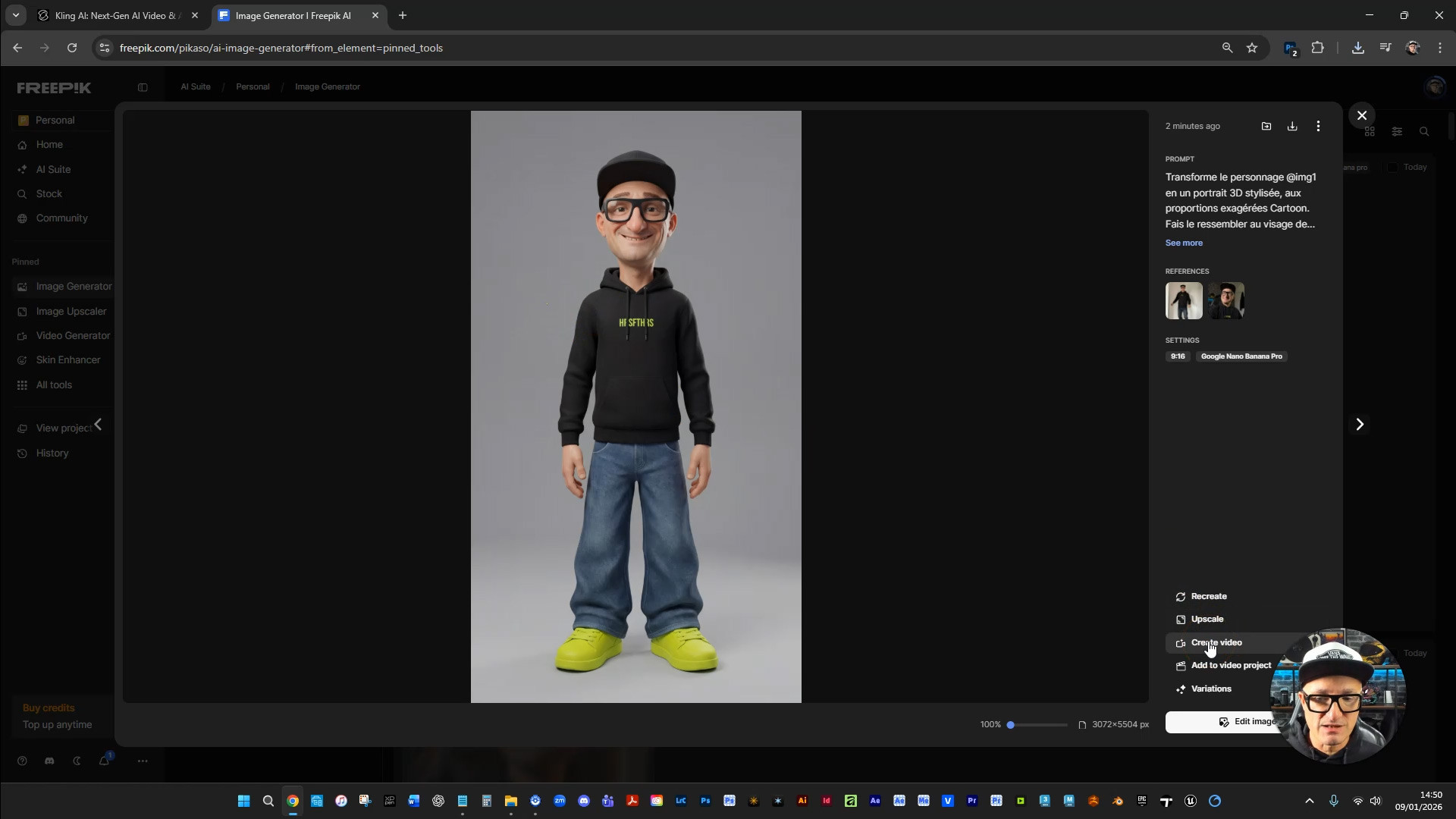Click Recreate option
The height and width of the screenshot is (819, 1456).
pyautogui.click(x=1208, y=597)
